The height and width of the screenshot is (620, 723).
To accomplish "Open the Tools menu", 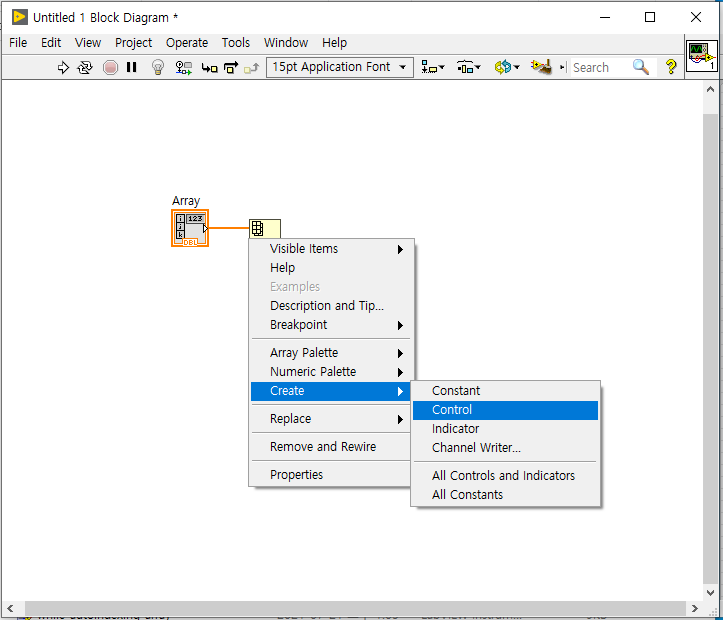I will click(236, 43).
